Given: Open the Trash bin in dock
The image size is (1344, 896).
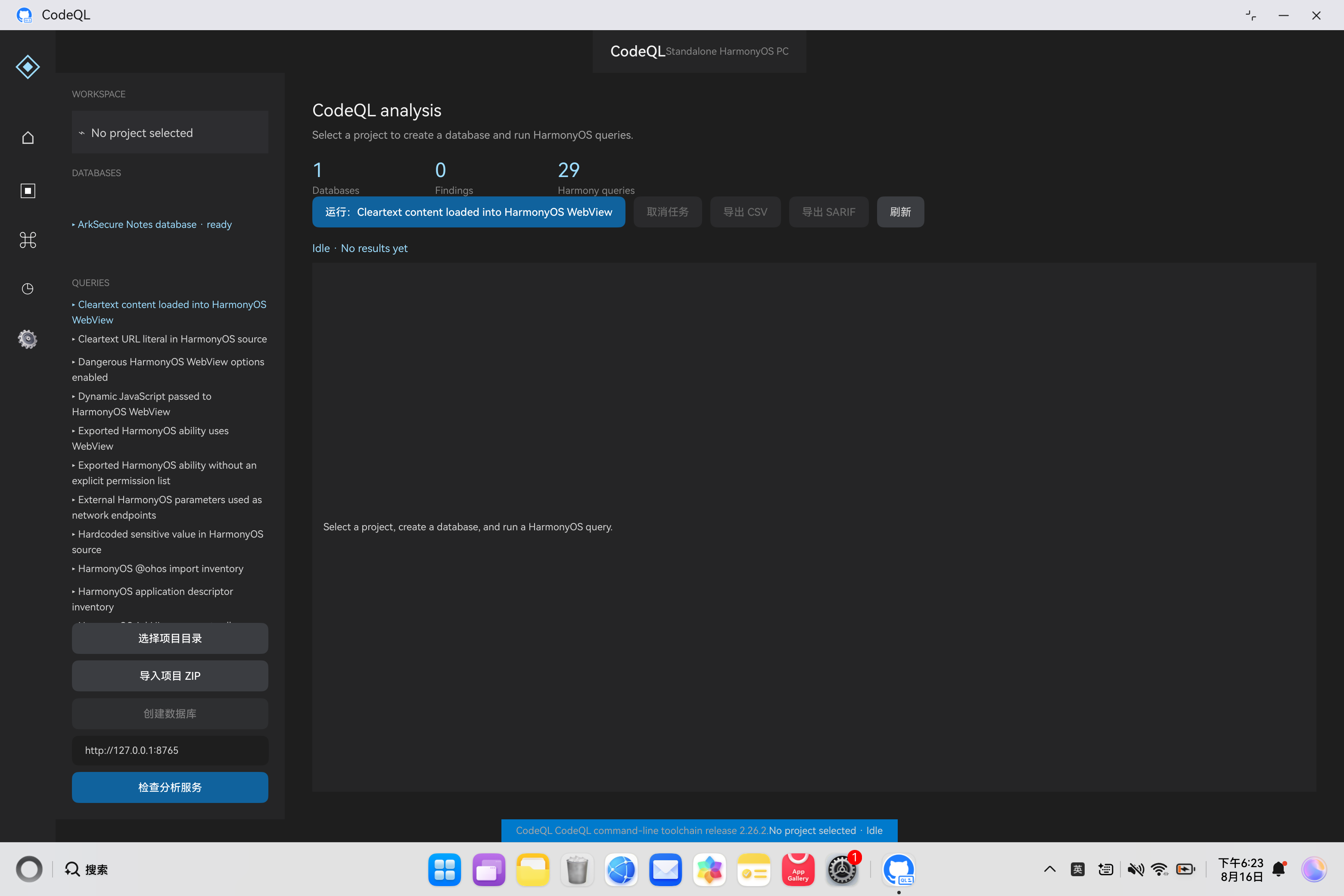Looking at the screenshot, I should click(x=577, y=870).
